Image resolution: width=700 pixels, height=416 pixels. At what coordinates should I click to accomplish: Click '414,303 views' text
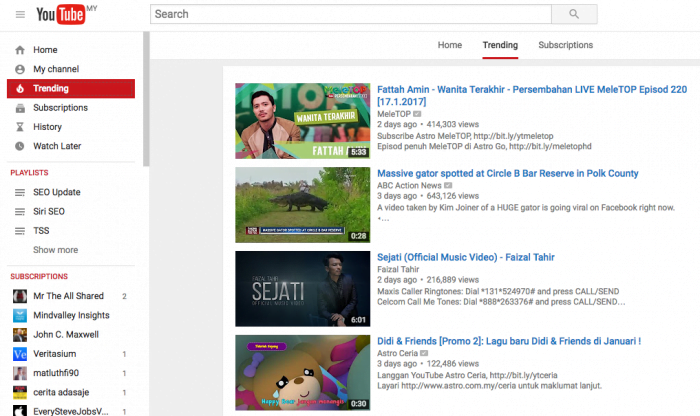(453, 125)
